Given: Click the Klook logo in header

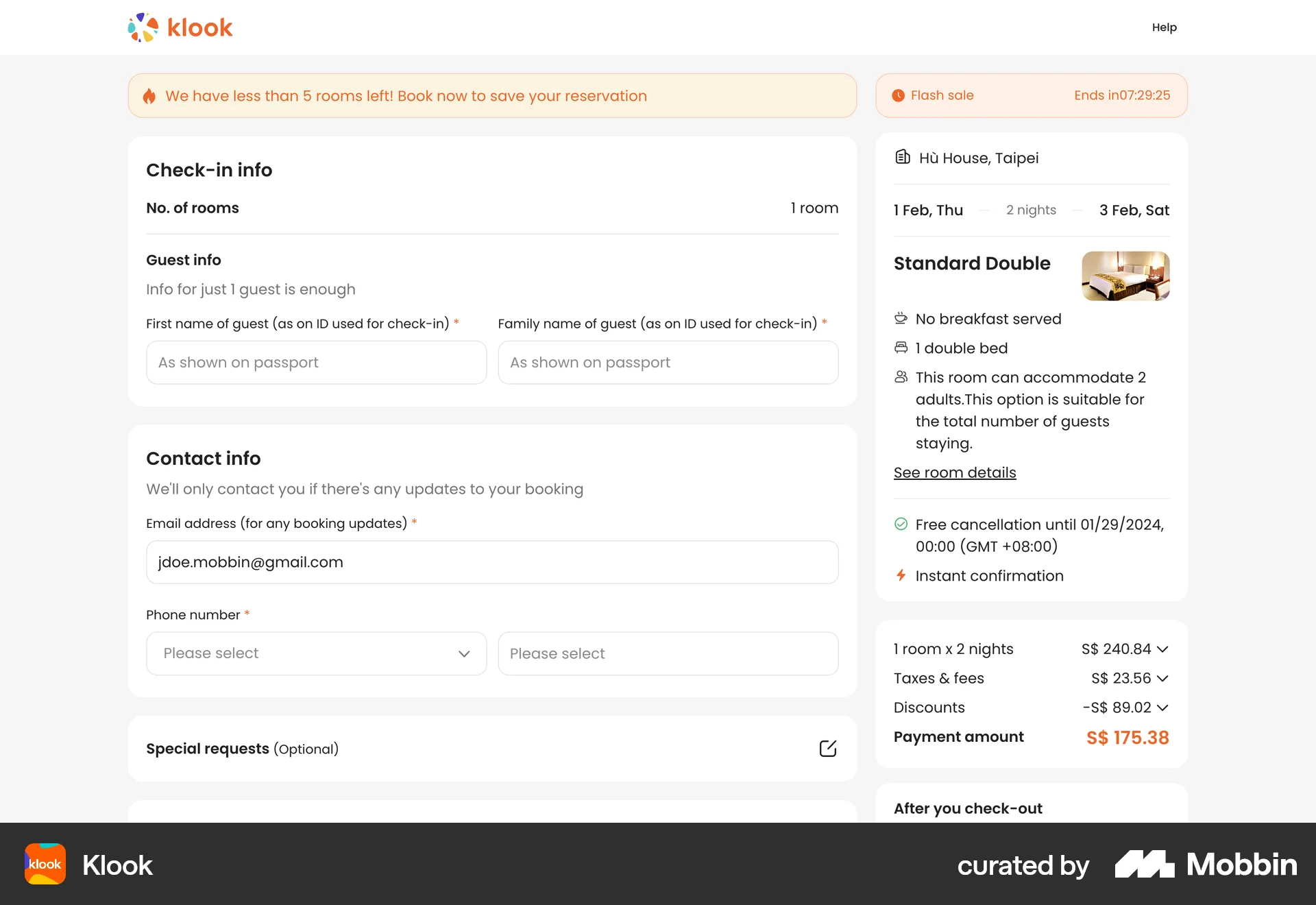Looking at the screenshot, I should click(x=180, y=27).
